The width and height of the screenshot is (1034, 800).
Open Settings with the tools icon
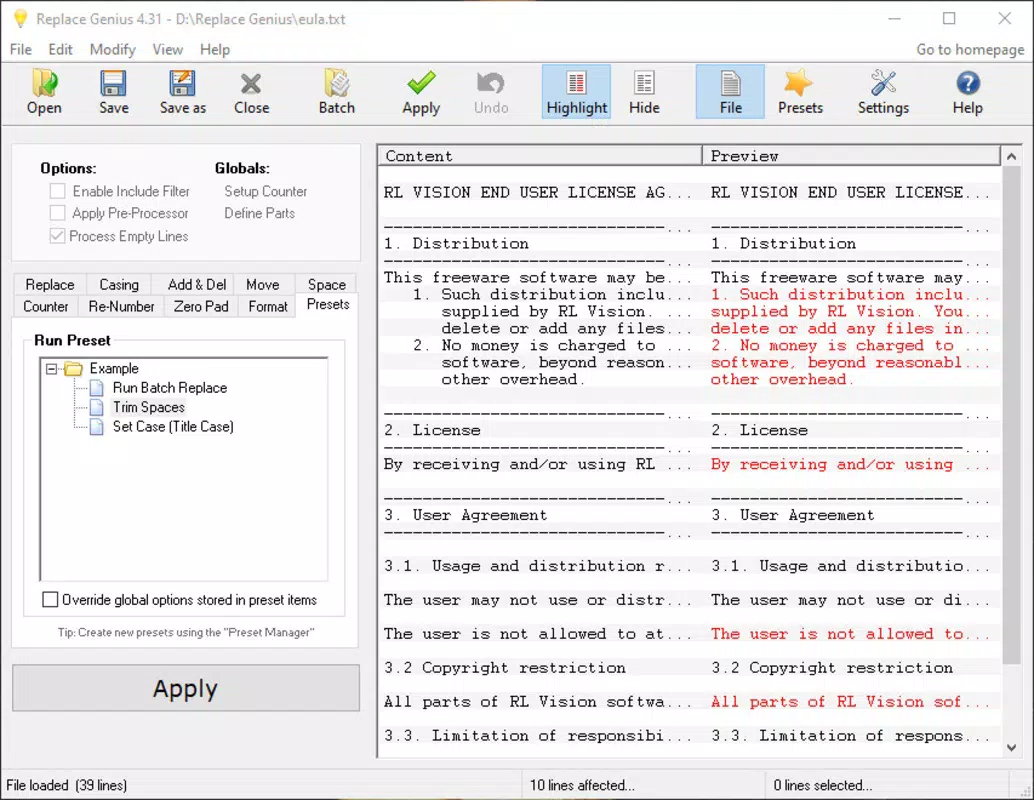[883, 92]
